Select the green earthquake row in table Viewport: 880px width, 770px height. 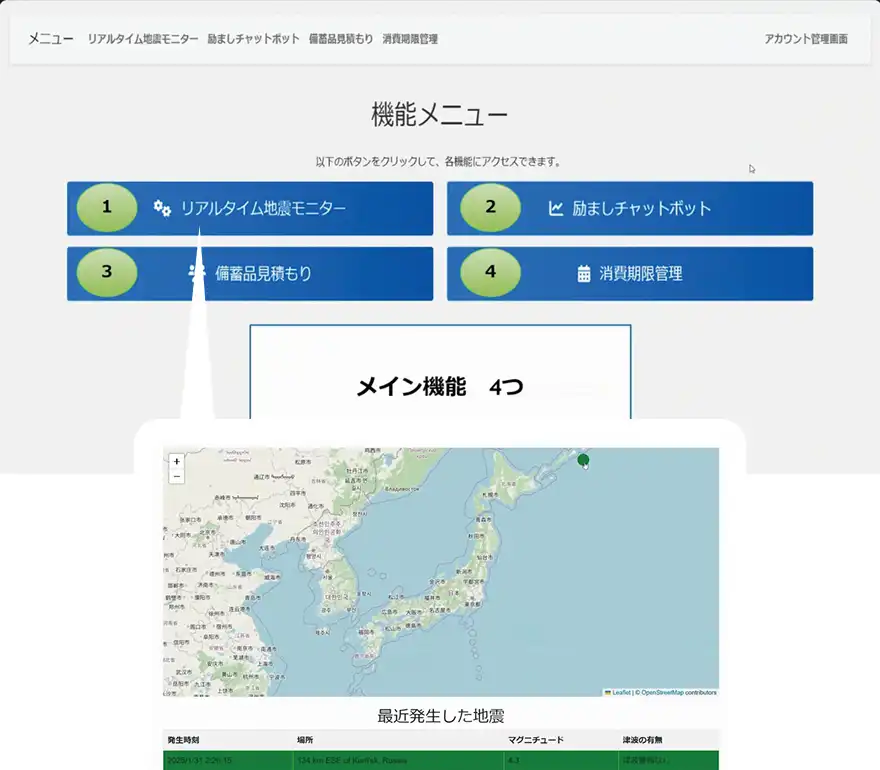pyautogui.click(x=440, y=760)
